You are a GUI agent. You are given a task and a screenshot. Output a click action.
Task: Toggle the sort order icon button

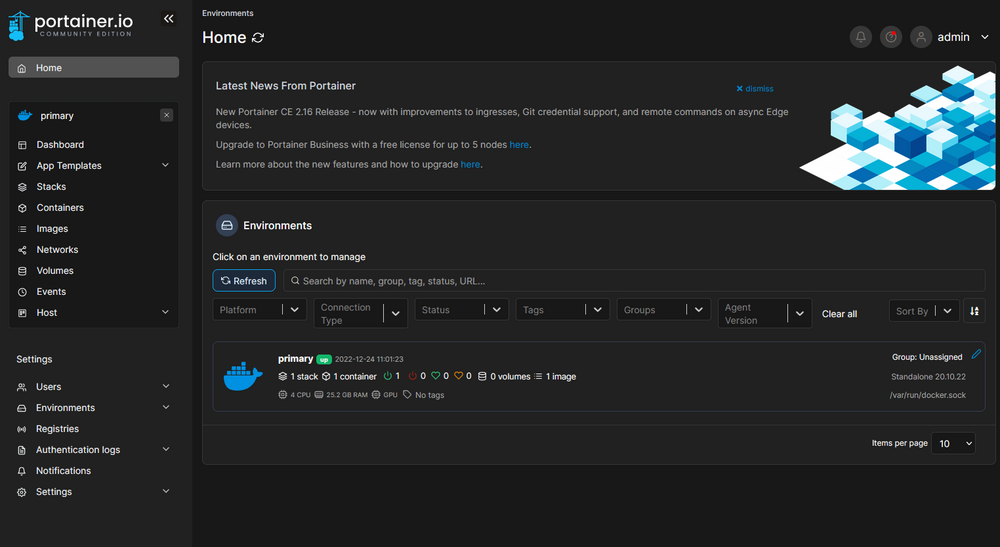pos(975,311)
